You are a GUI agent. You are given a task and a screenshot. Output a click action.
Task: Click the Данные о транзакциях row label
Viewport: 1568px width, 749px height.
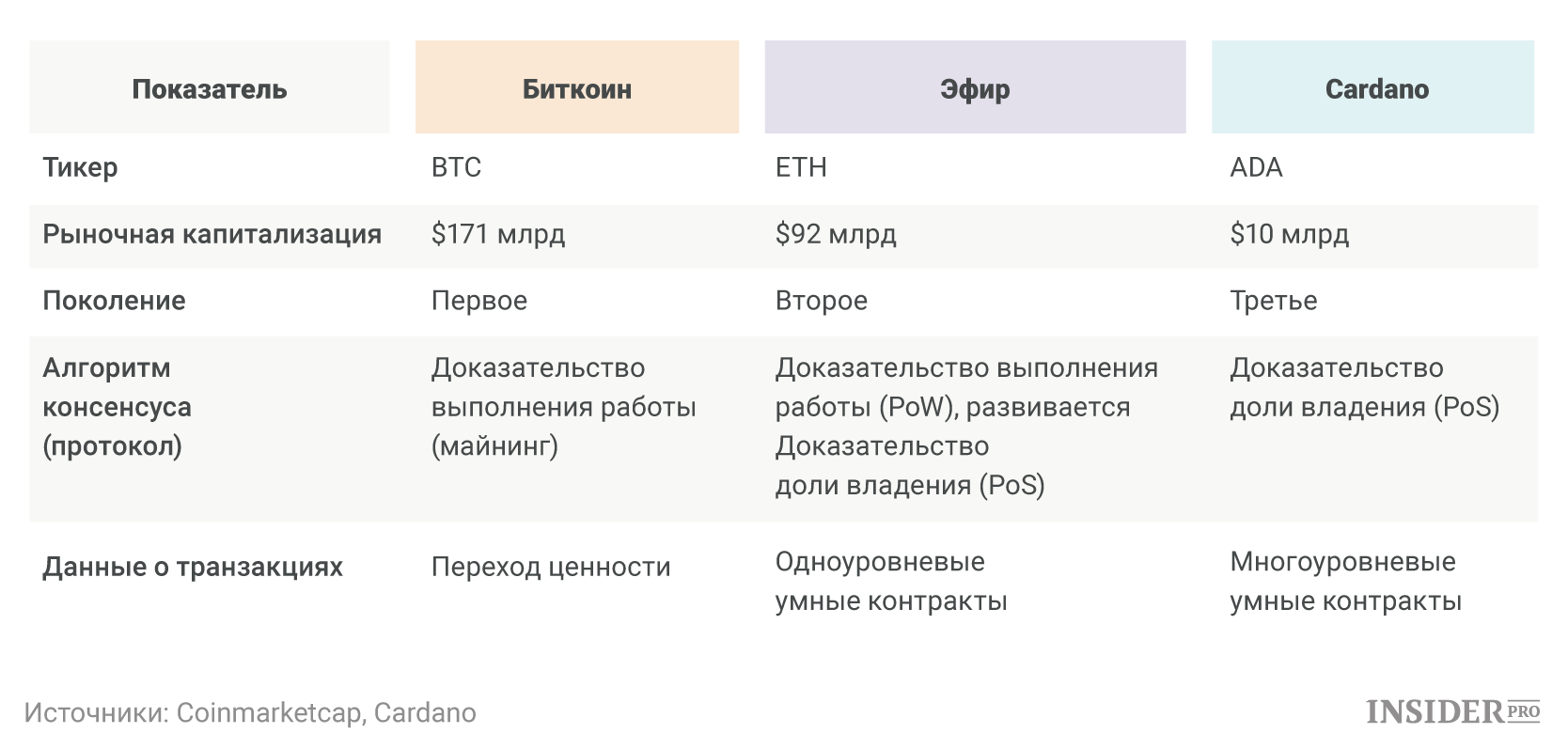point(193,567)
